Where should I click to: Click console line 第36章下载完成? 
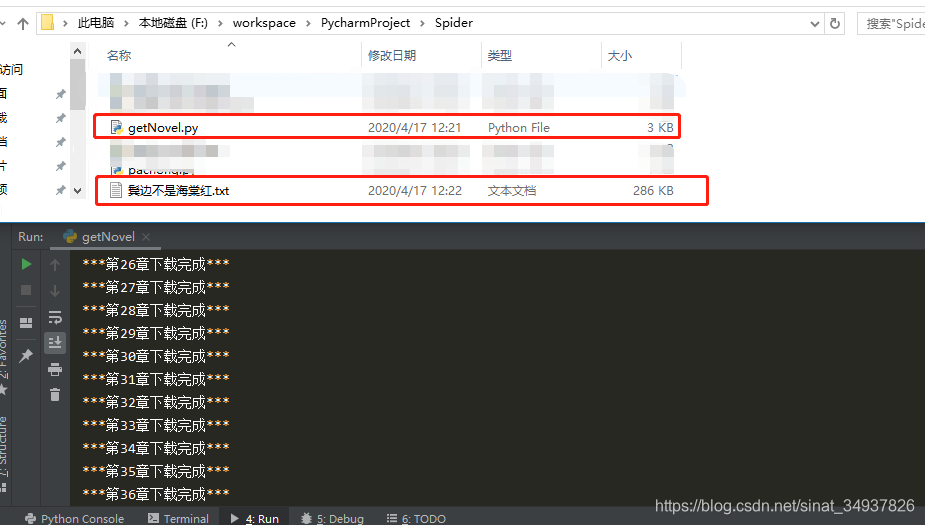(x=156, y=494)
